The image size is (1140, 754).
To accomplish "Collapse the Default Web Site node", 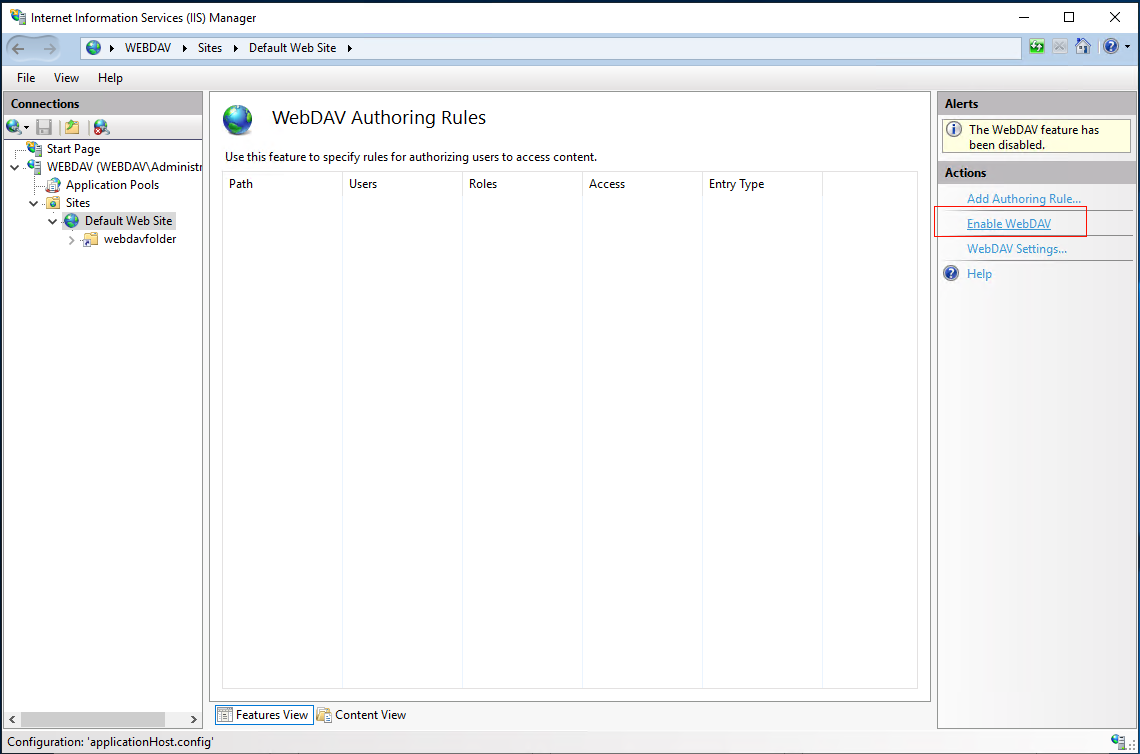I will tap(52, 221).
